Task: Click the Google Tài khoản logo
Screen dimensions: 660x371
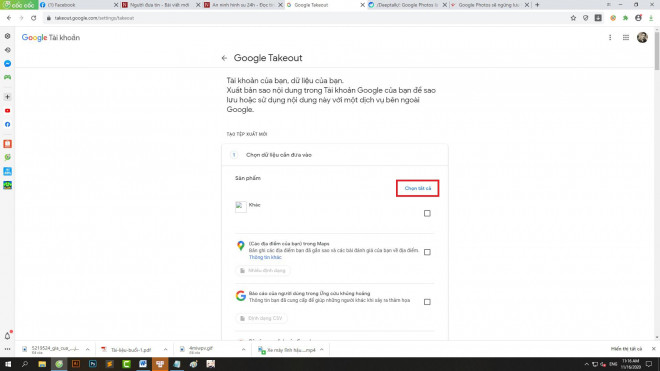Action: (51, 37)
